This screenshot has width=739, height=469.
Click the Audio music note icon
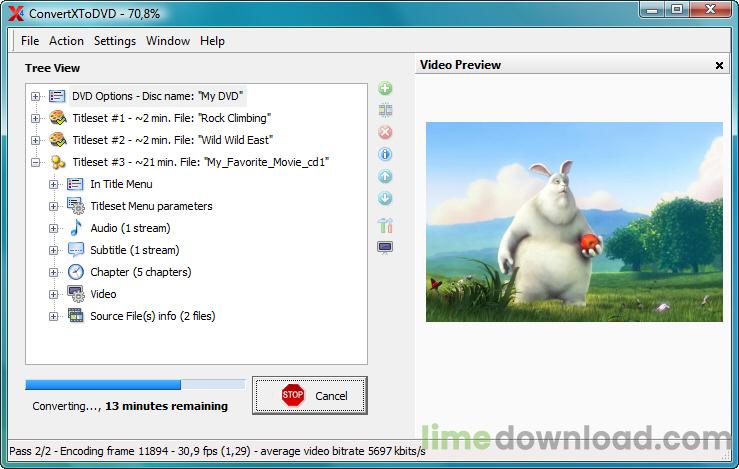click(x=75, y=228)
